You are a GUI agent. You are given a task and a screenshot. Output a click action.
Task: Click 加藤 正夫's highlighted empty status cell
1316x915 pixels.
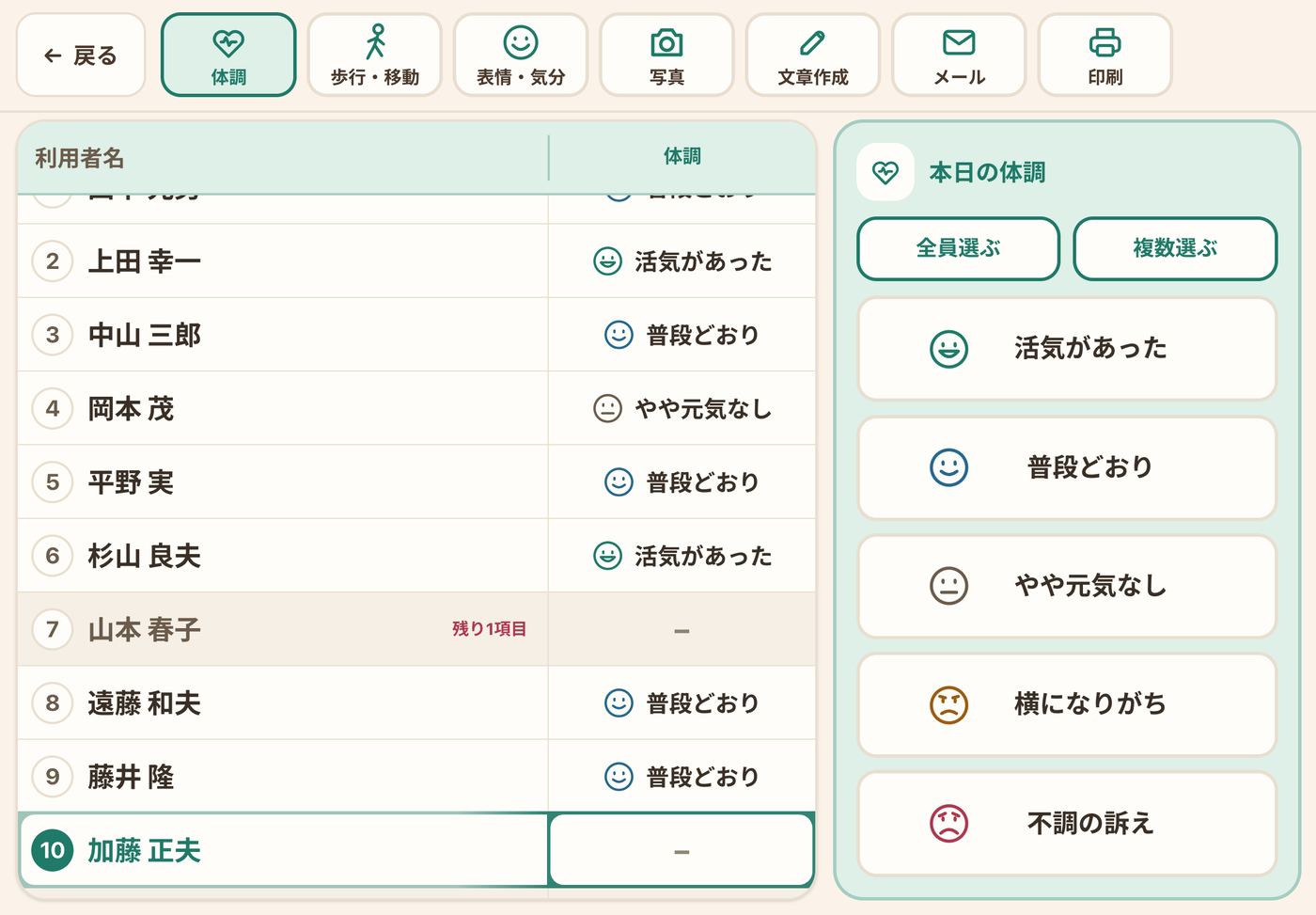[681, 850]
